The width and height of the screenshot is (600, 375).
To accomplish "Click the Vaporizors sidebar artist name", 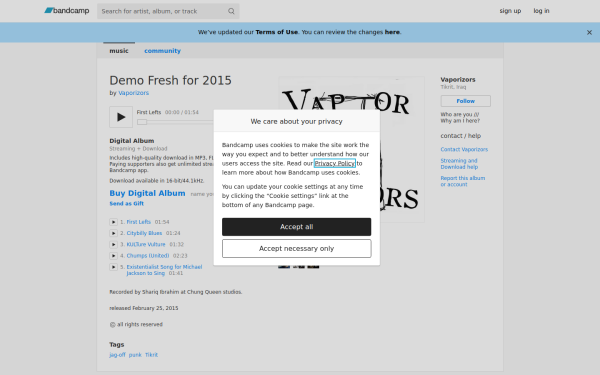I will (x=458, y=80).
